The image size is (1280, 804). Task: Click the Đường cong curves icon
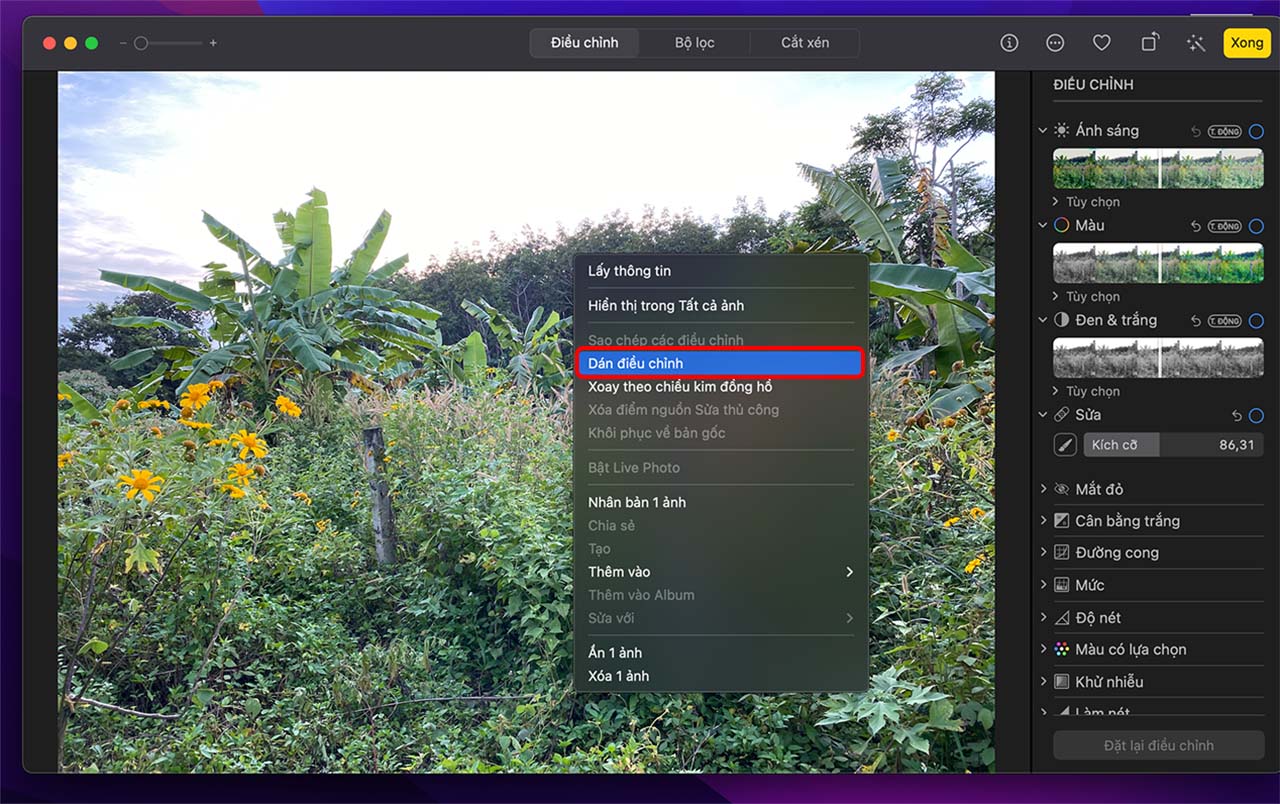(x=1061, y=553)
